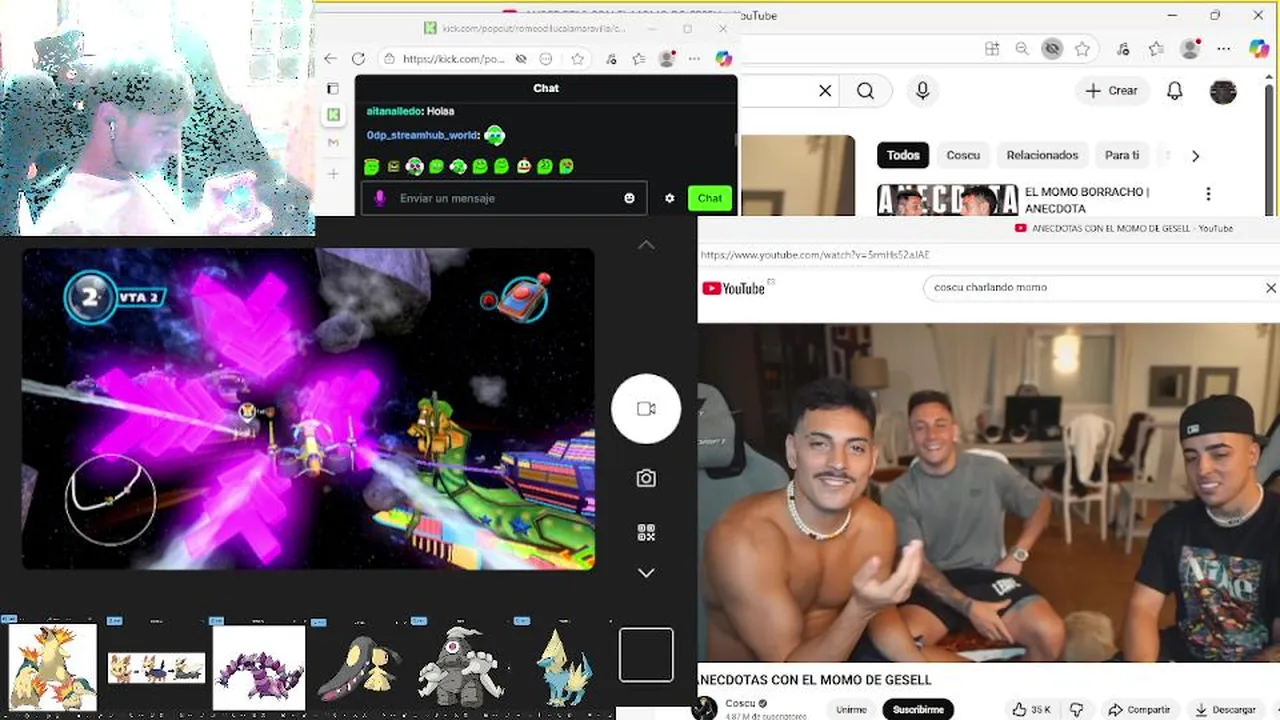1280x720 pixels.
Task: Click the 'Enviar un mensaje' chat field
Action: pyautogui.click(x=503, y=198)
